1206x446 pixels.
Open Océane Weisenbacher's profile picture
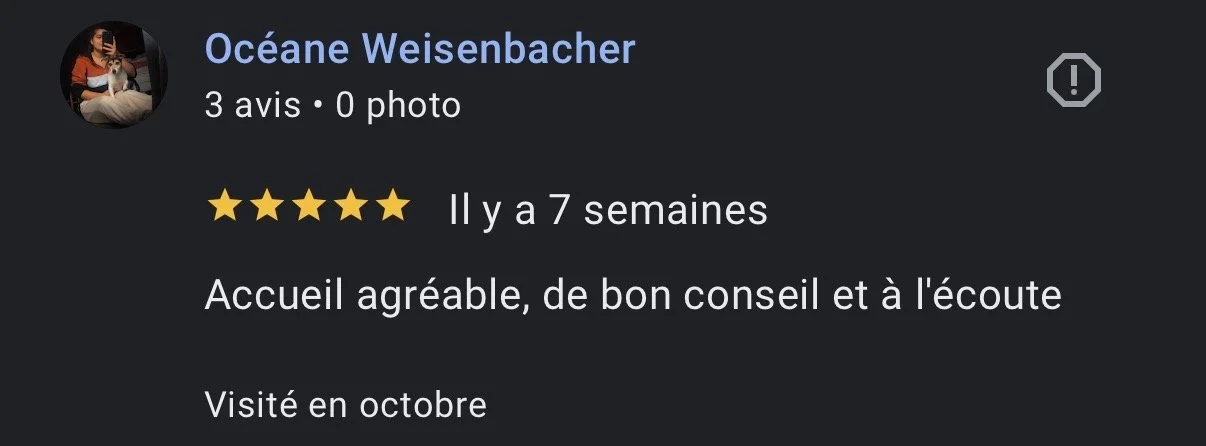tap(114, 74)
